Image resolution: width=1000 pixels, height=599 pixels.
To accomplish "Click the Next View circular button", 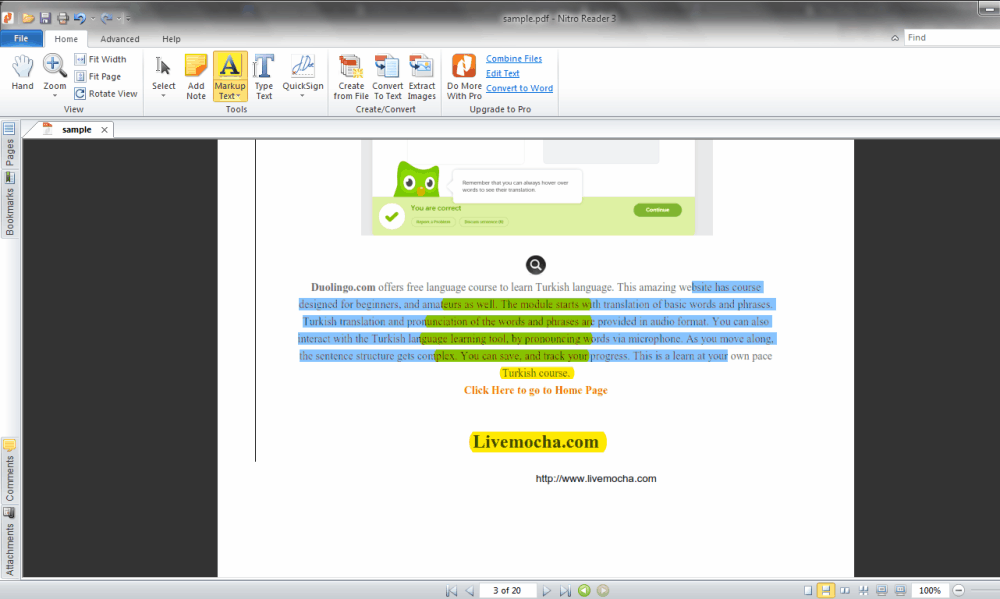I will tap(603, 591).
